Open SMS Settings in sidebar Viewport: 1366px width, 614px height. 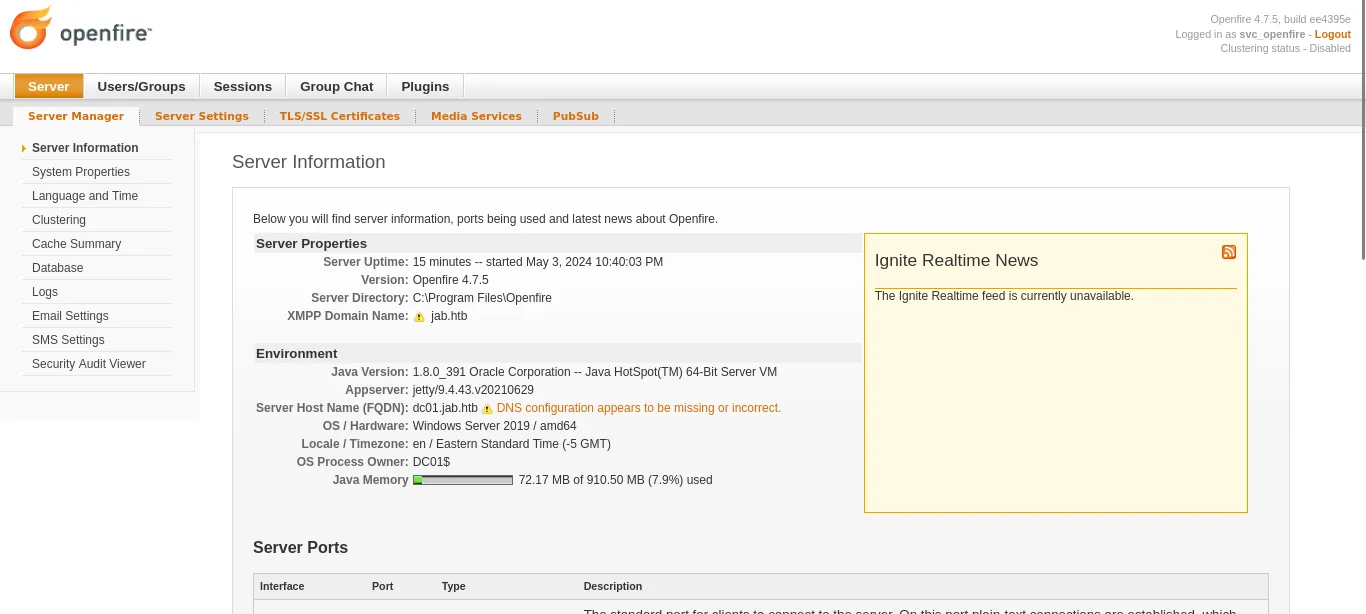pos(68,340)
